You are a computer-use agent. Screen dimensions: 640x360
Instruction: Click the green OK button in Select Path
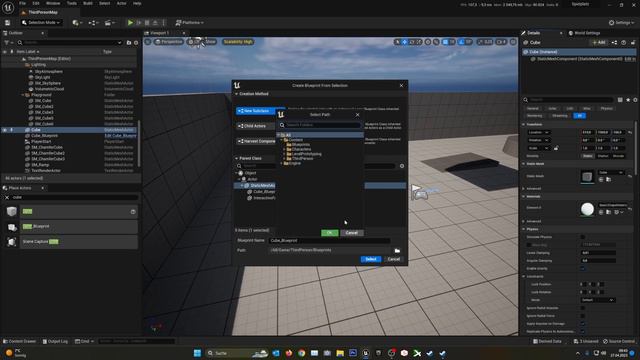click(x=329, y=233)
